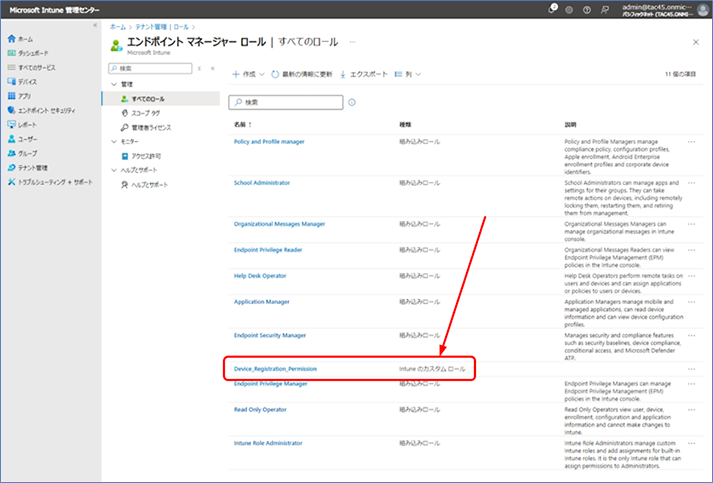Open the 作成 dropdown
Image resolution: width=713 pixels, height=483 pixels.
click(248, 74)
